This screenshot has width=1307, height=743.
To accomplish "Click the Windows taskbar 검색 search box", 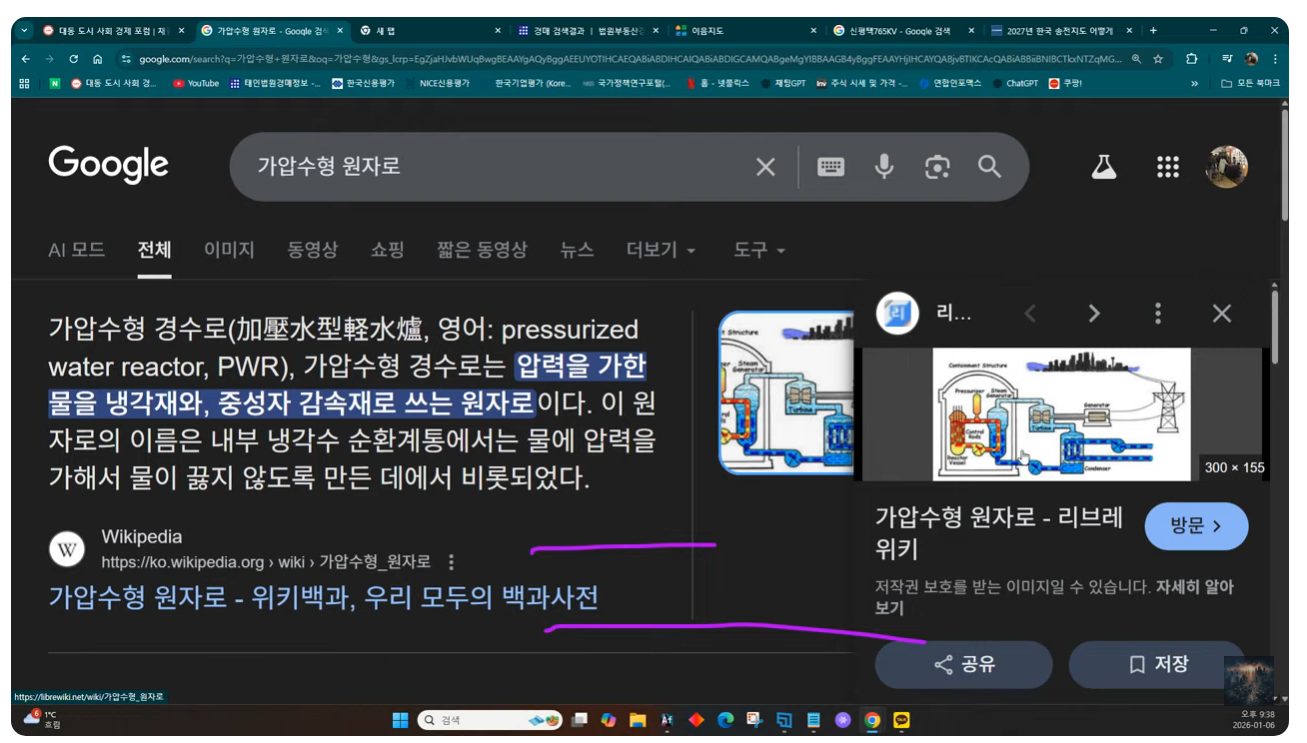I will point(489,720).
